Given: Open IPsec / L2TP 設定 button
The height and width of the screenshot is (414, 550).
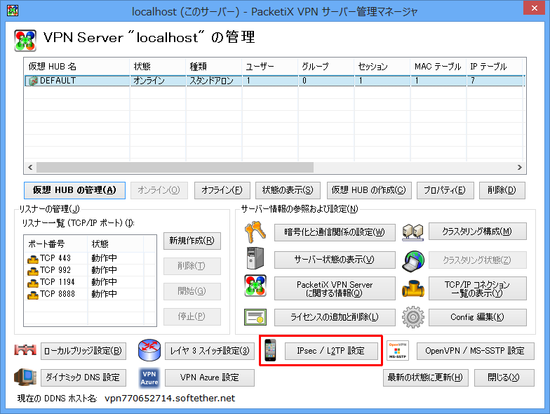Looking at the screenshot, I should [331, 351].
